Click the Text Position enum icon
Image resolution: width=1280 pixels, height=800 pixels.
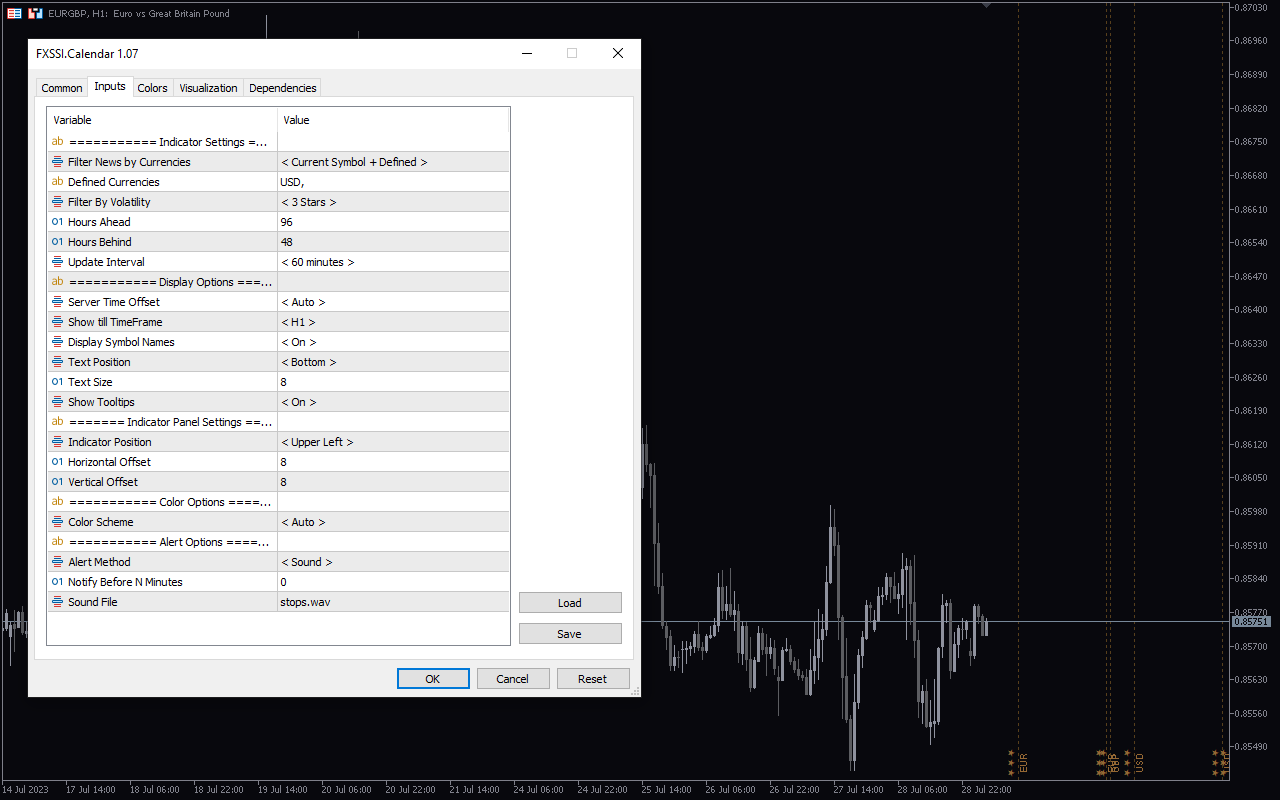[x=57, y=362]
